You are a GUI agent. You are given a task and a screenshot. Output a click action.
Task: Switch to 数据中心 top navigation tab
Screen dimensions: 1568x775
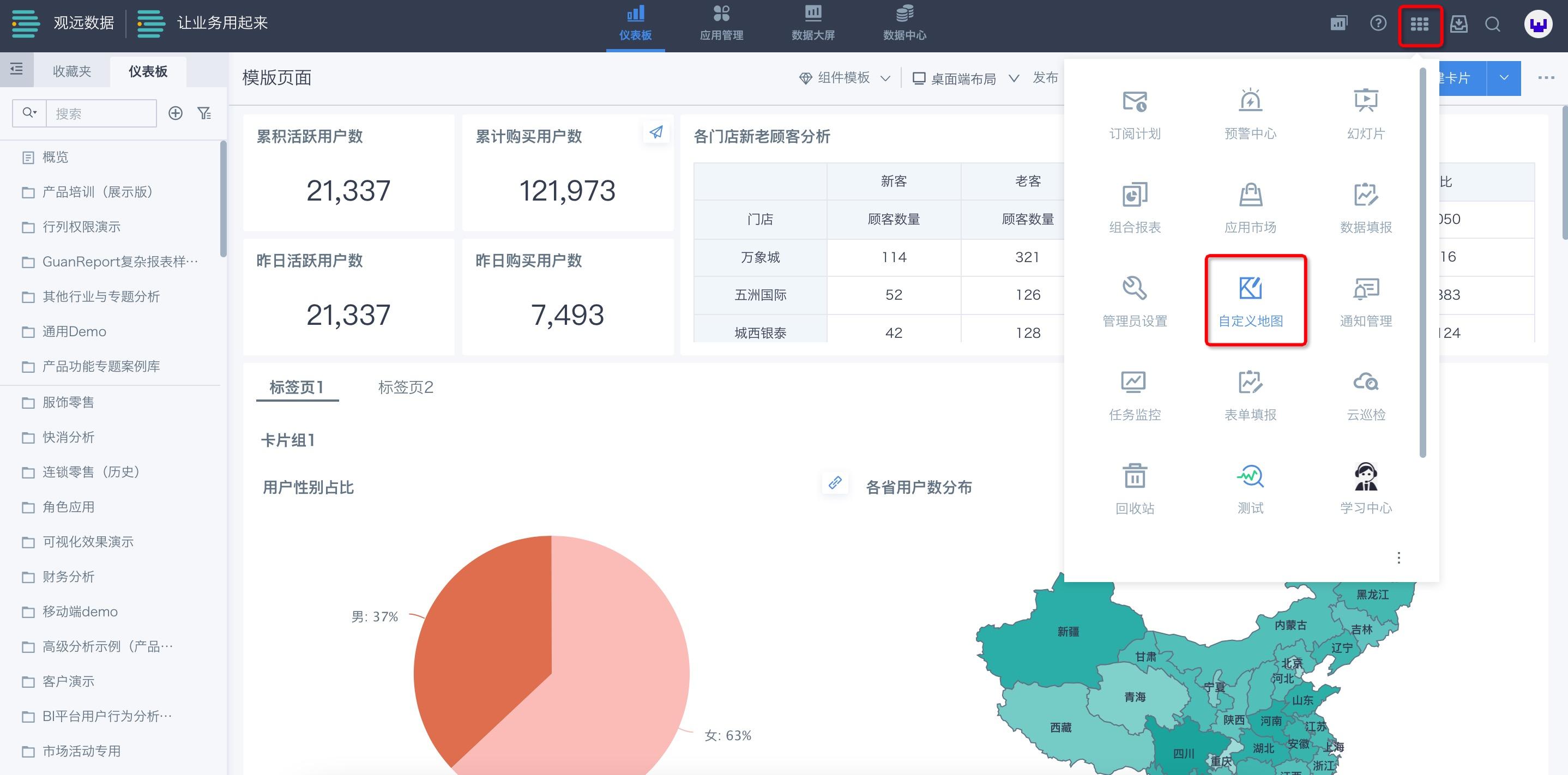coord(904,25)
